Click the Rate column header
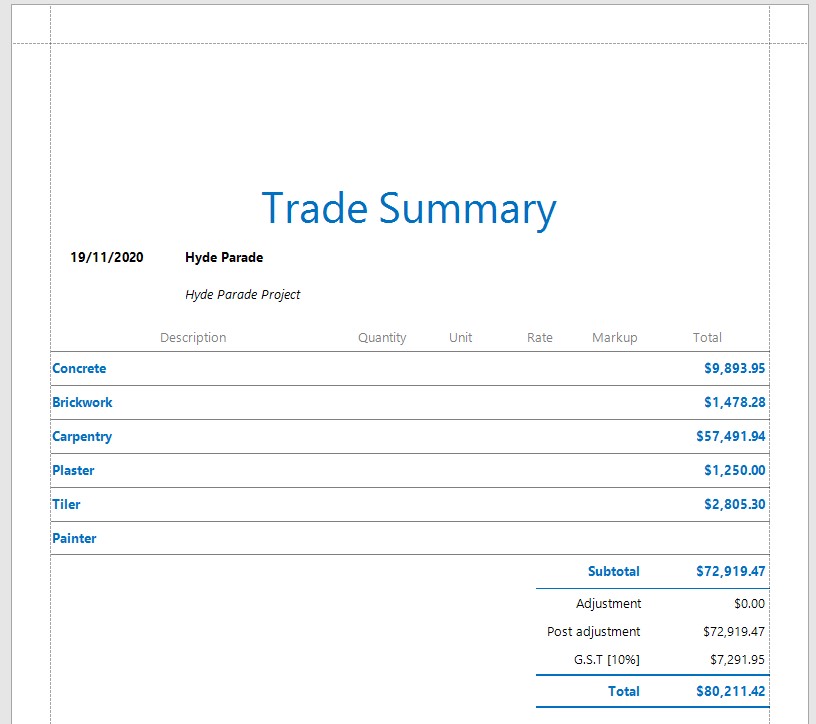Screen dimensions: 816x724 [539, 338]
